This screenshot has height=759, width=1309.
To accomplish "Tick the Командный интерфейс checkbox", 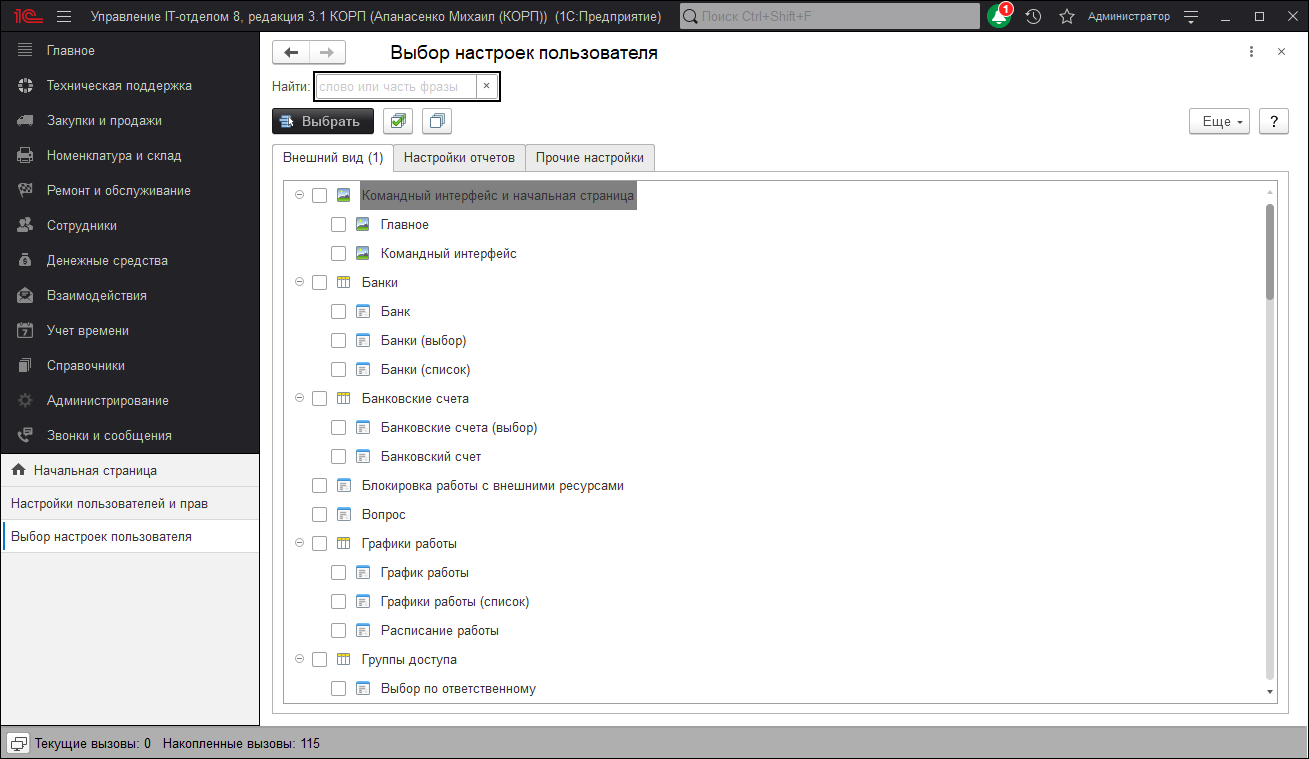I will (338, 254).
